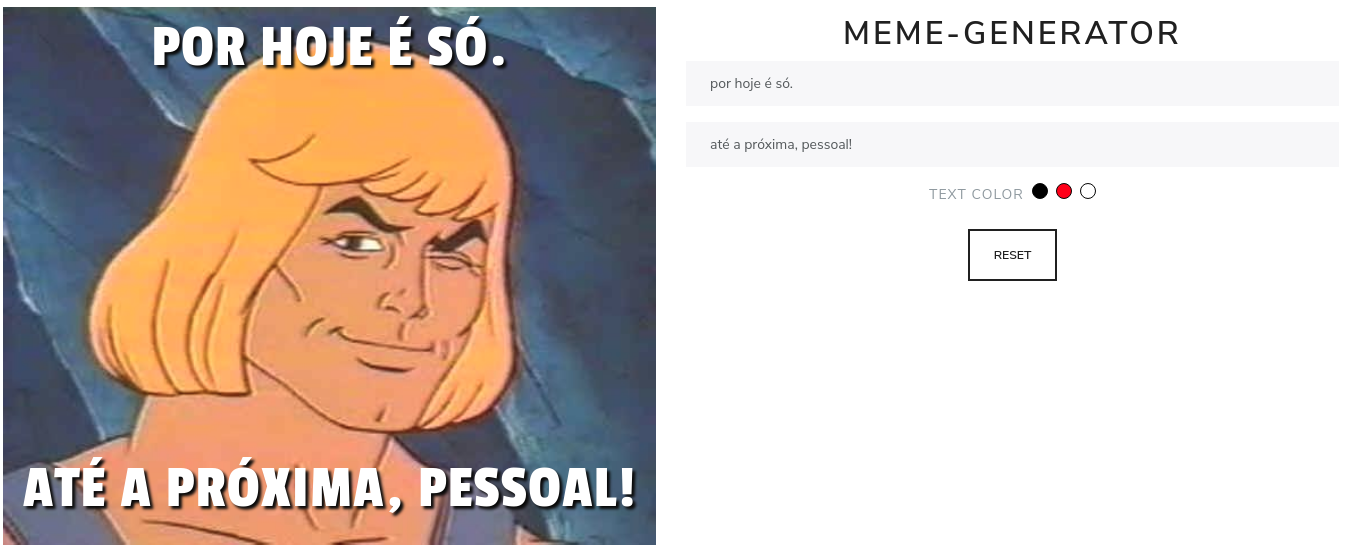Click the 'POR HOJE É SÓ.' caption on meme
The height and width of the screenshot is (548, 1347).
329,46
